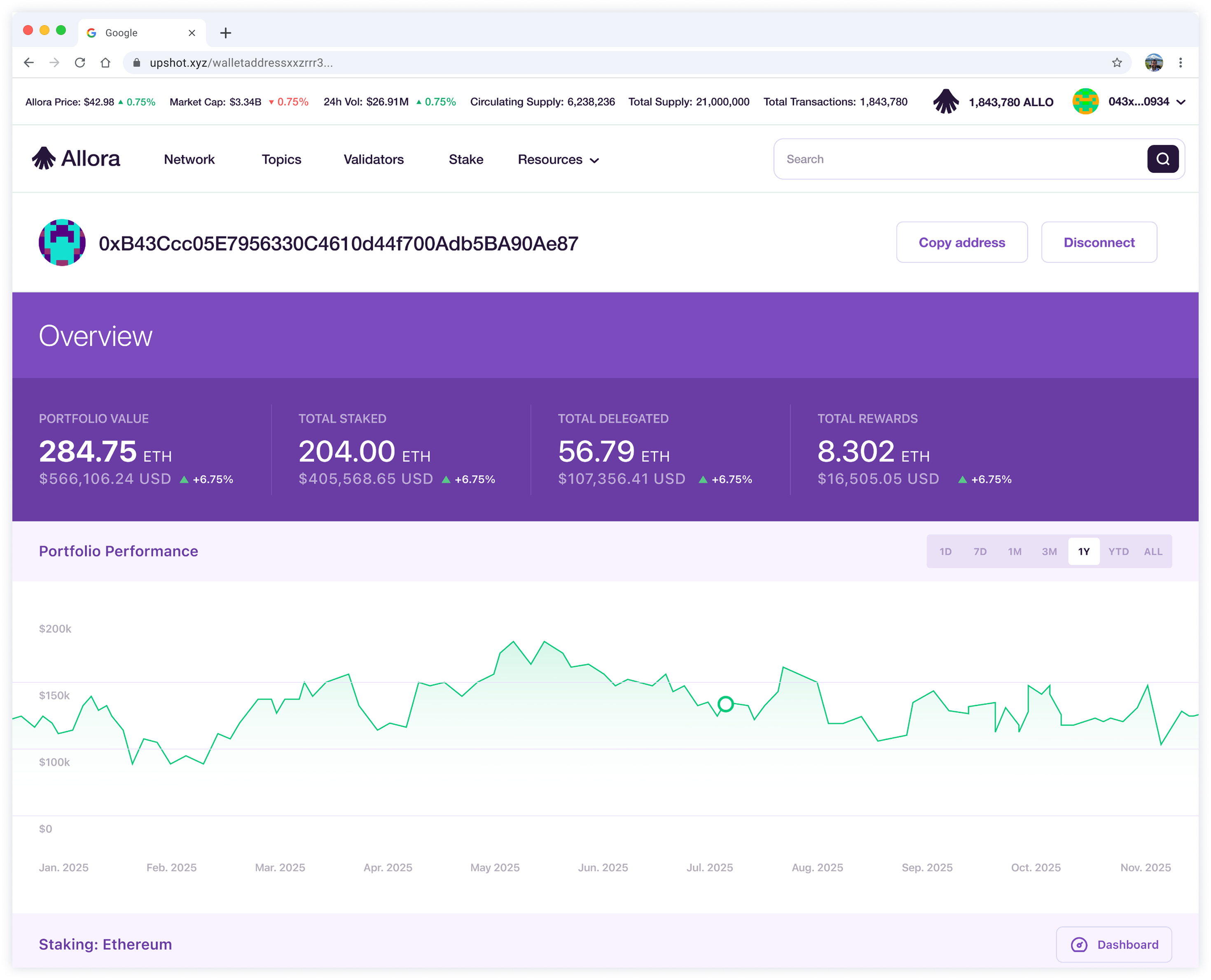Go to browser home icon
The height and width of the screenshot is (980, 1211).
click(105, 63)
